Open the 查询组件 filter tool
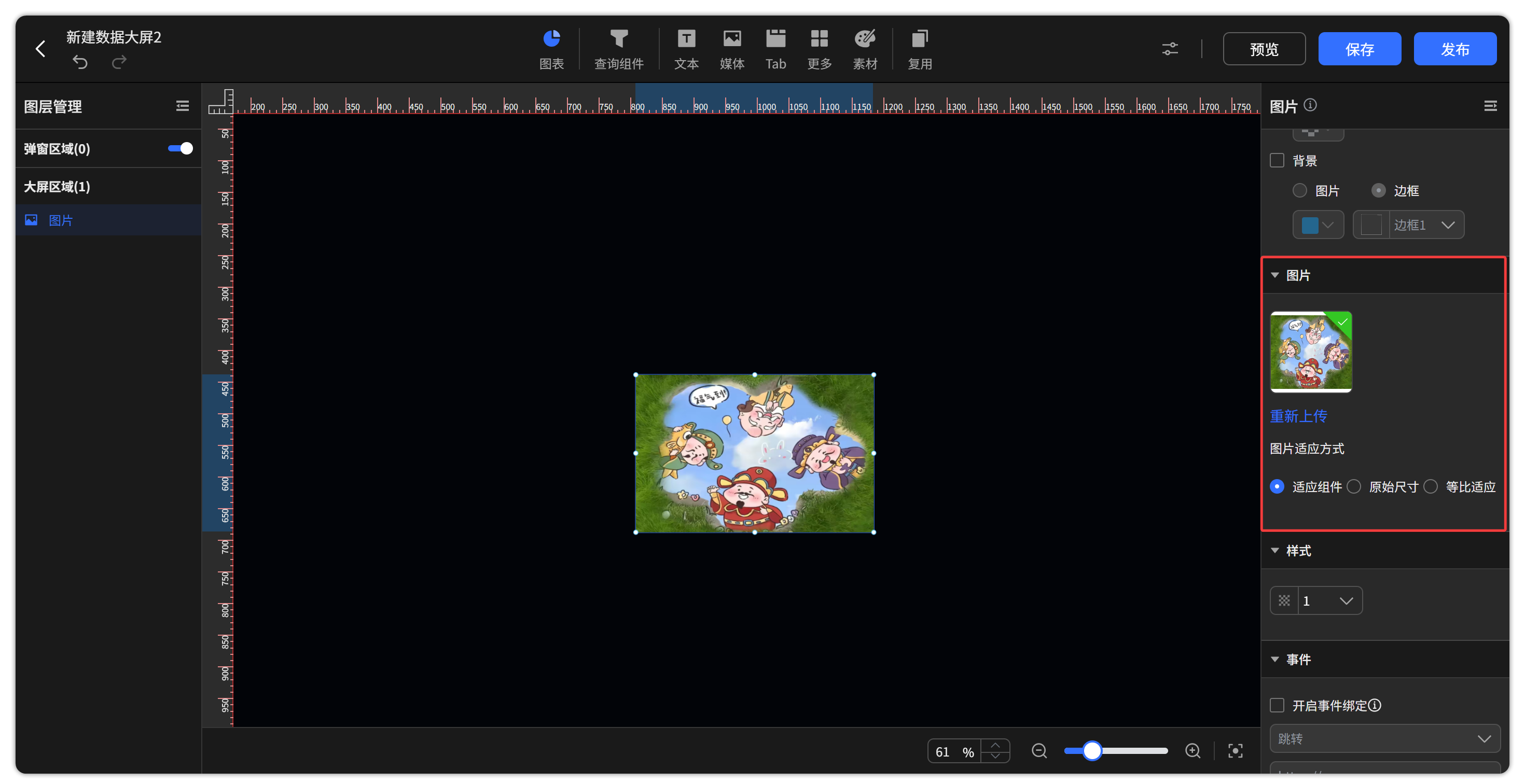Screen dimensions: 1525x784 619,49
